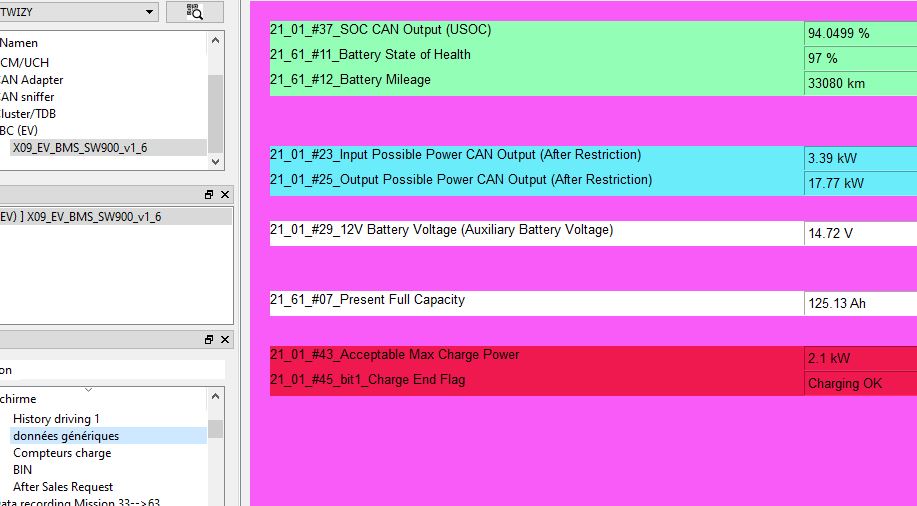The width and height of the screenshot is (917, 506).
Task: Click the filter input field above screens list
Action: 110,370
